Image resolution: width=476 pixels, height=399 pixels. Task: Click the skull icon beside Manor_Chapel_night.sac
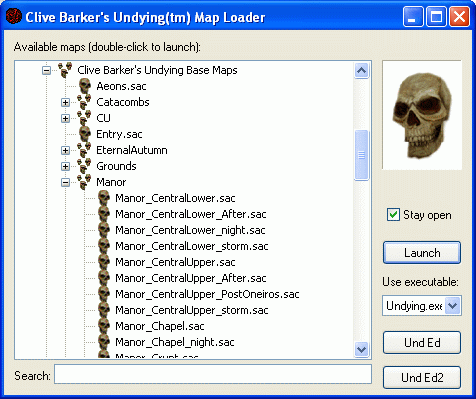[104, 342]
